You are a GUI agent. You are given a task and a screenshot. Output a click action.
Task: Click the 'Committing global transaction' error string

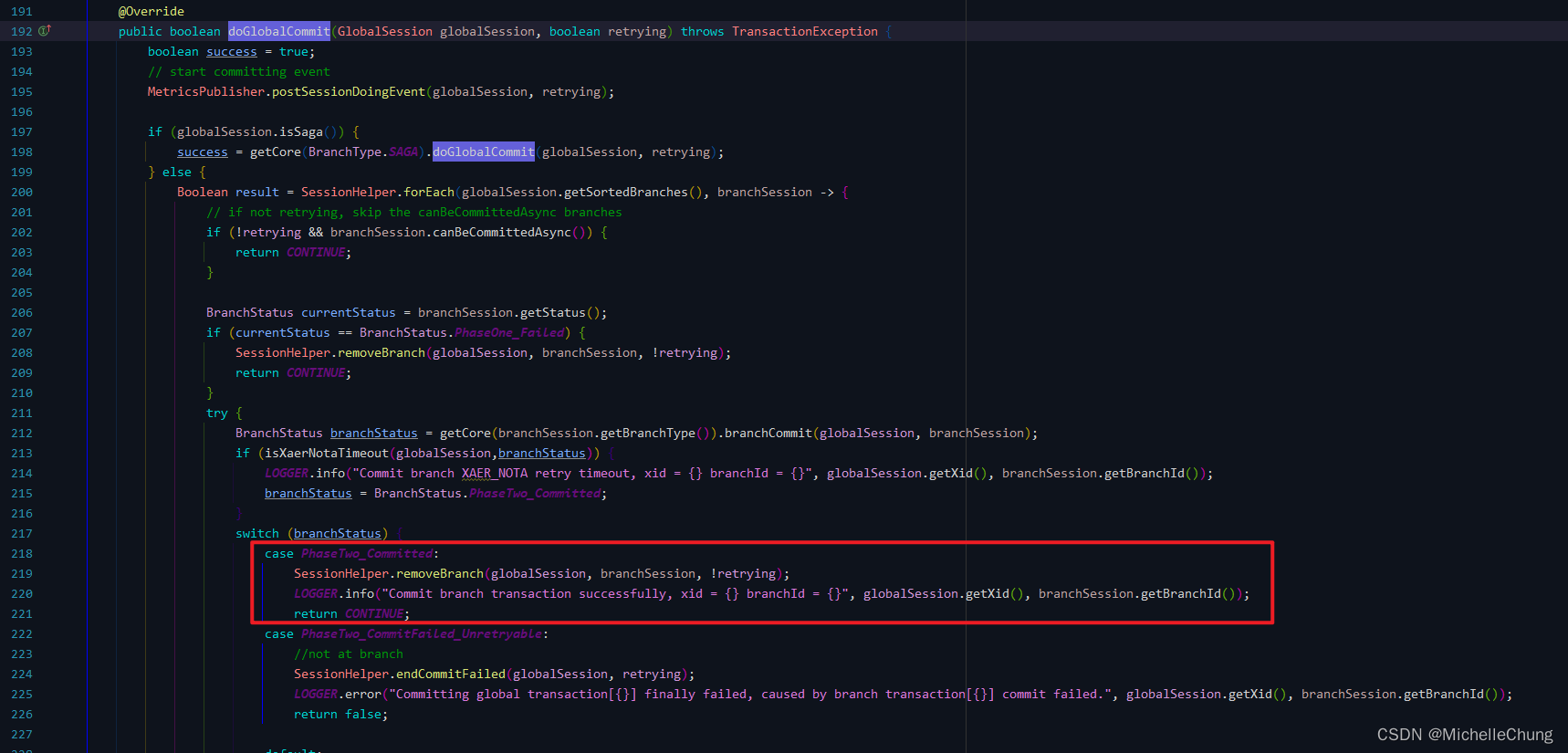point(750,694)
